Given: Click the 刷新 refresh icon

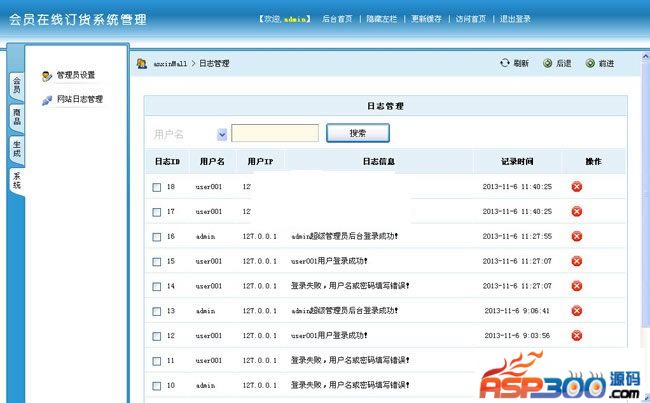Looking at the screenshot, I should [505, 63].
